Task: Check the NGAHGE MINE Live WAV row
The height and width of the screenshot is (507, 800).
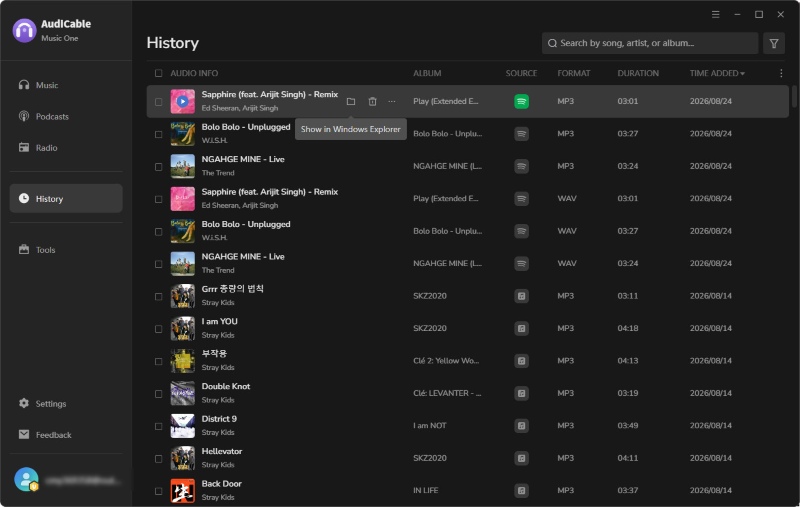Action: click(x=159, y=264)
